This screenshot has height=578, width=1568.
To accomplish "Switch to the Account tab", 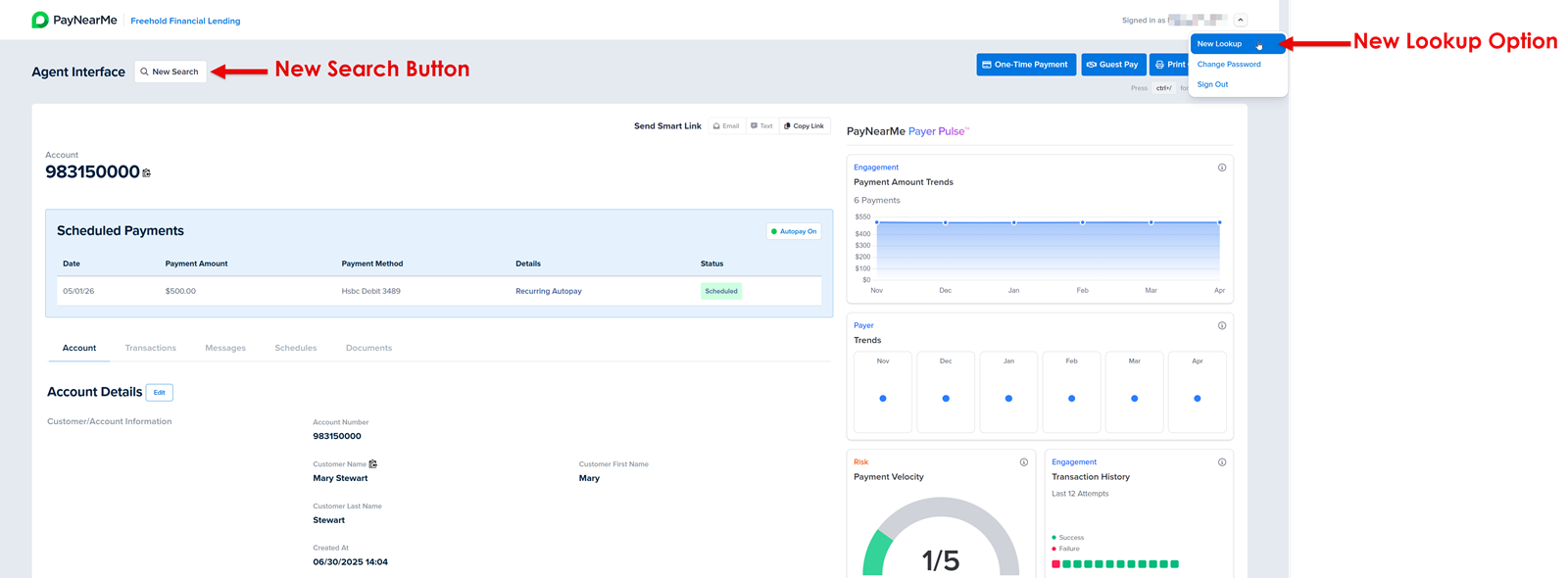I will pos(79,348).
